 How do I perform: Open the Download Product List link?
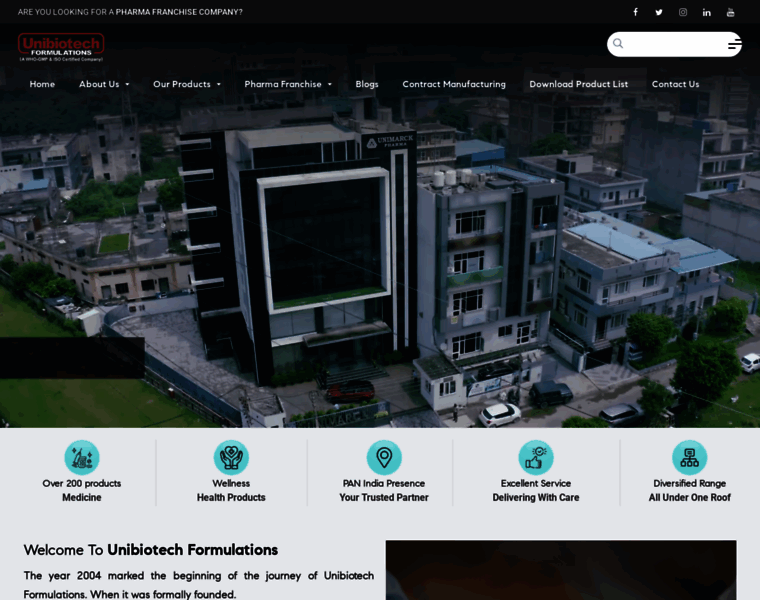(x=578, y=84)
